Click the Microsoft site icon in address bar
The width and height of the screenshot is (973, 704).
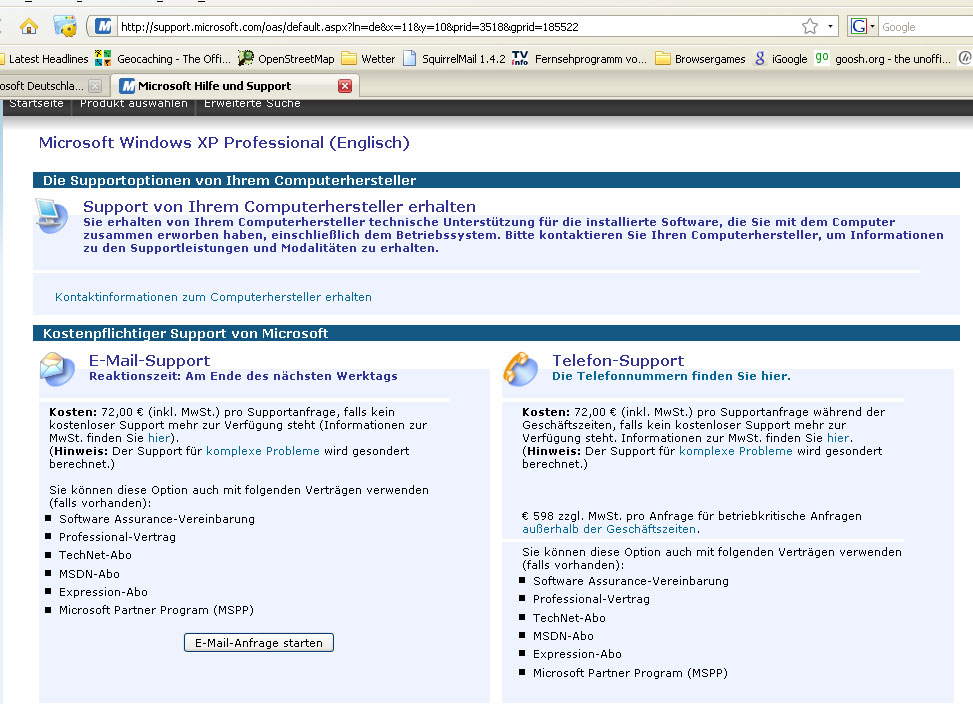(104, 26)
